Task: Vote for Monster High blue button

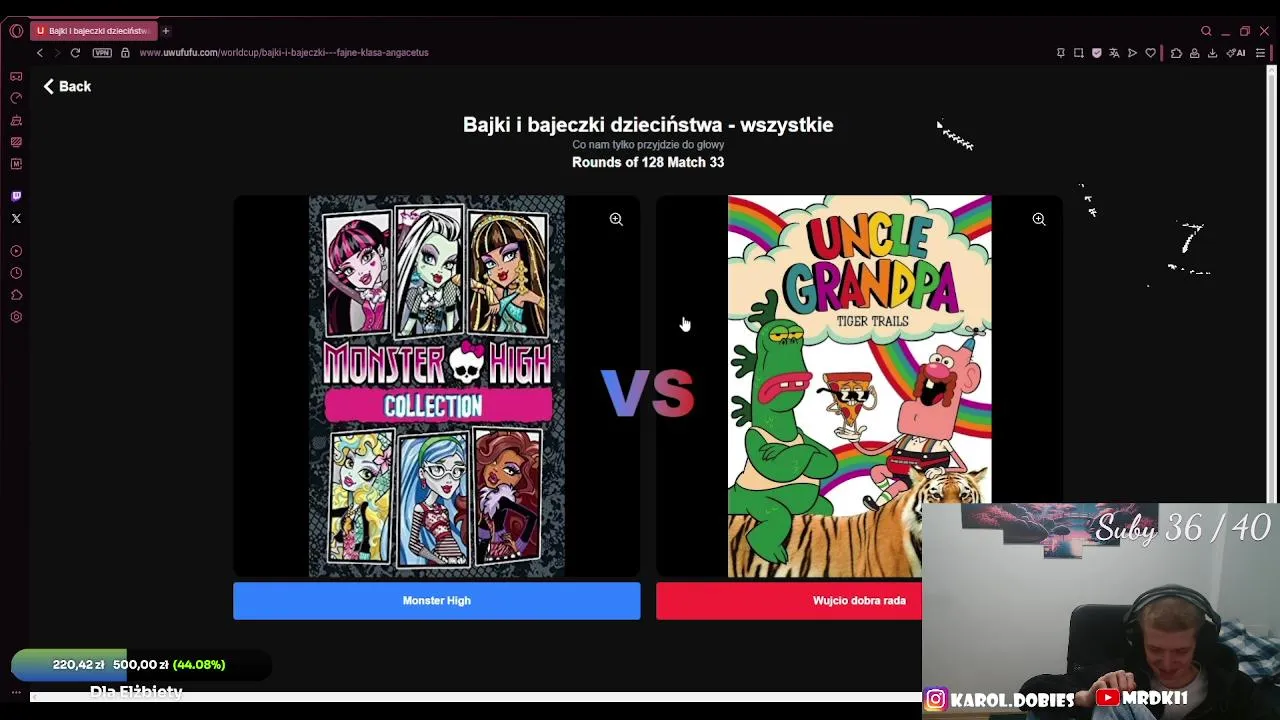Action: pos(437,601)
